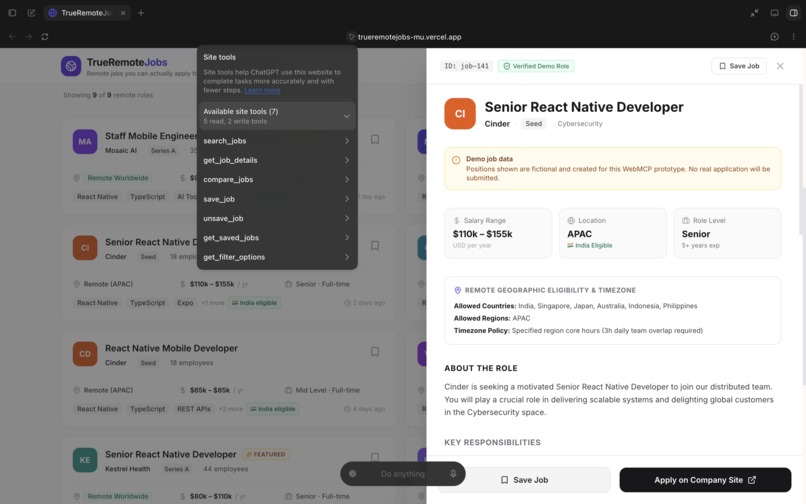This screenshot has width=806, height=504.
Task: Click the globe Location icon
Action: point(571,221)
